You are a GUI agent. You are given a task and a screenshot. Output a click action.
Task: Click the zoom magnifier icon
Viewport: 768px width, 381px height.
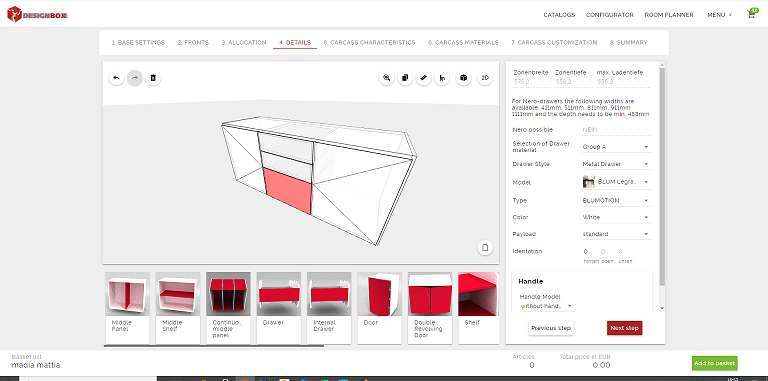pos(387,78)
